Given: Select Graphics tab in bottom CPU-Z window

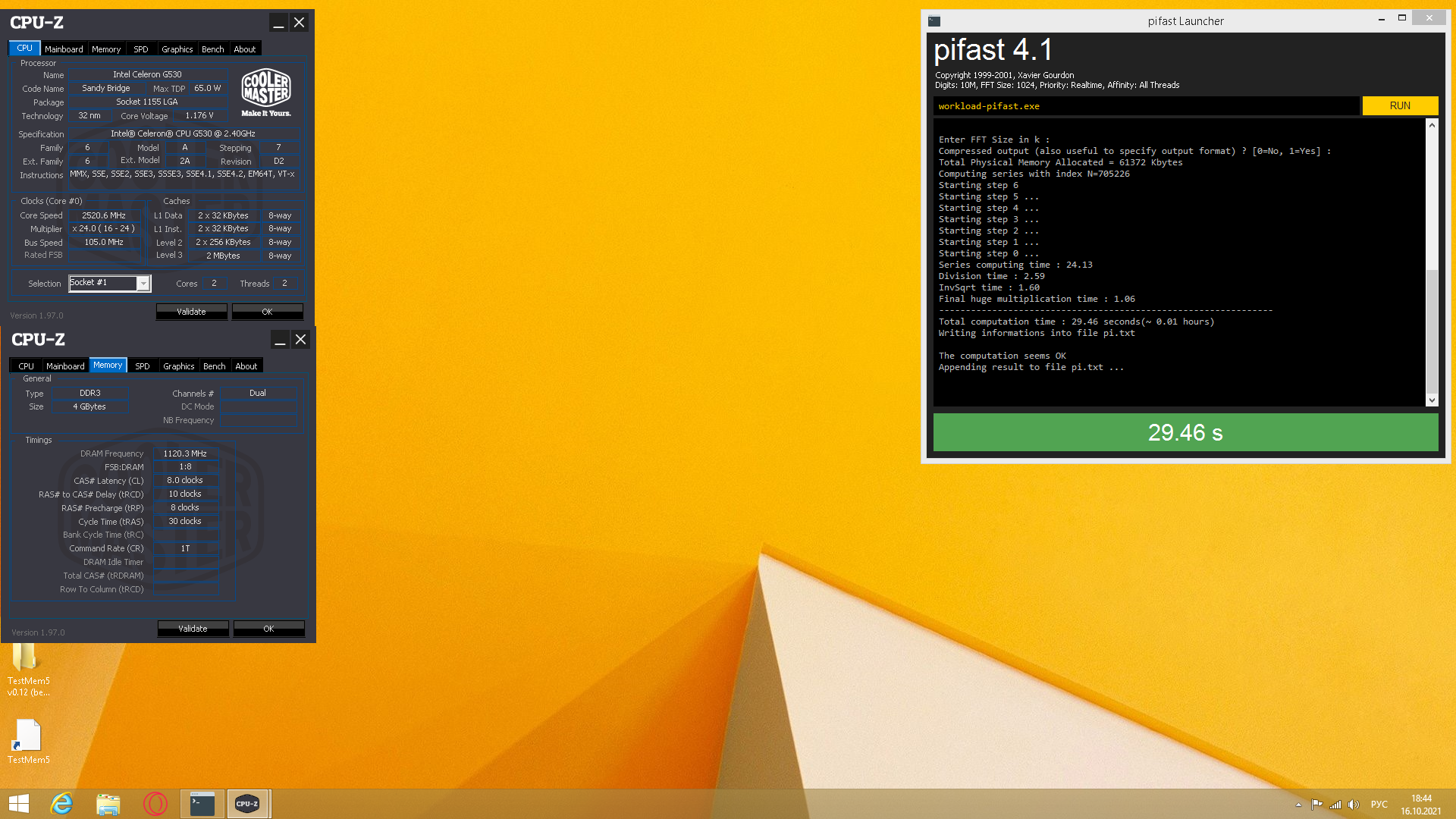Looking at the screenshot, I should coord(179,366).
